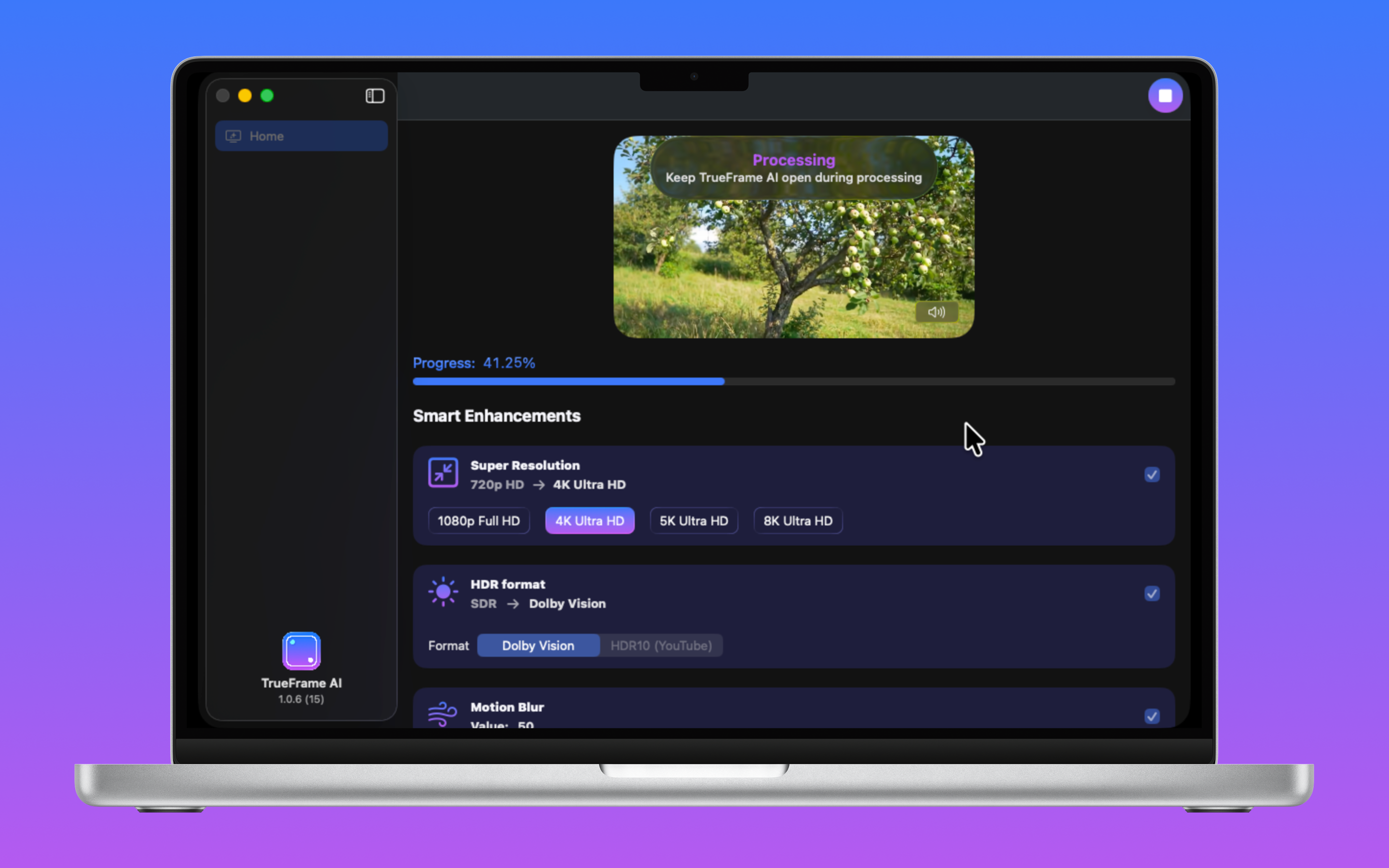Click the green fullscreen window button

[267, 96]
